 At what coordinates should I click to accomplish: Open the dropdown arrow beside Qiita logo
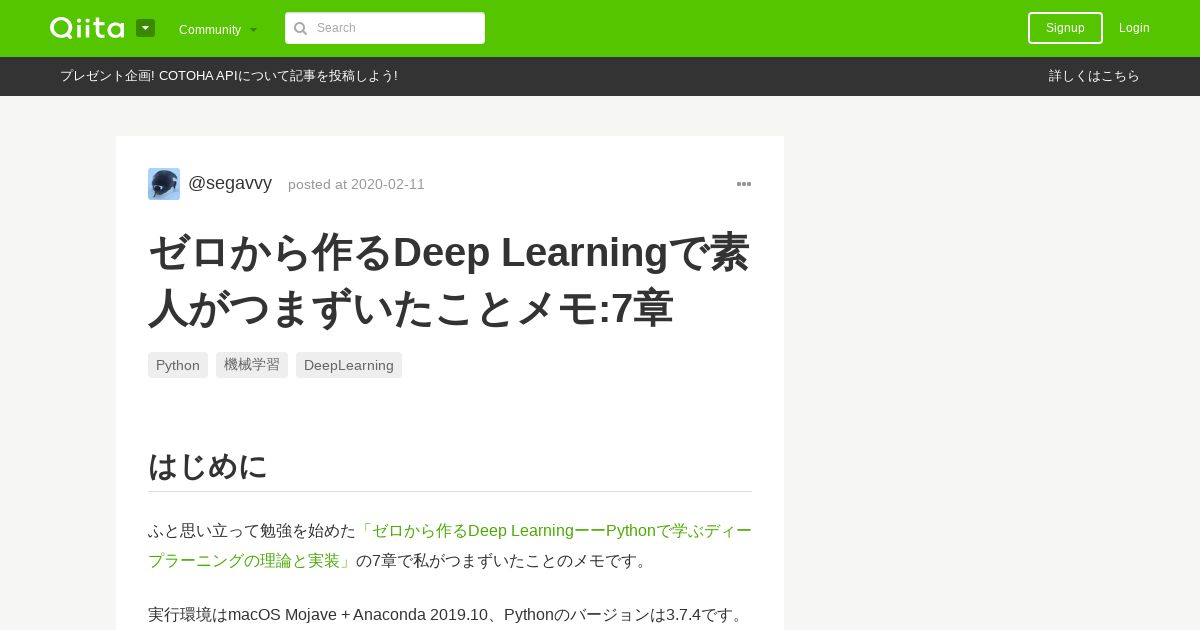tap(146, 28)
